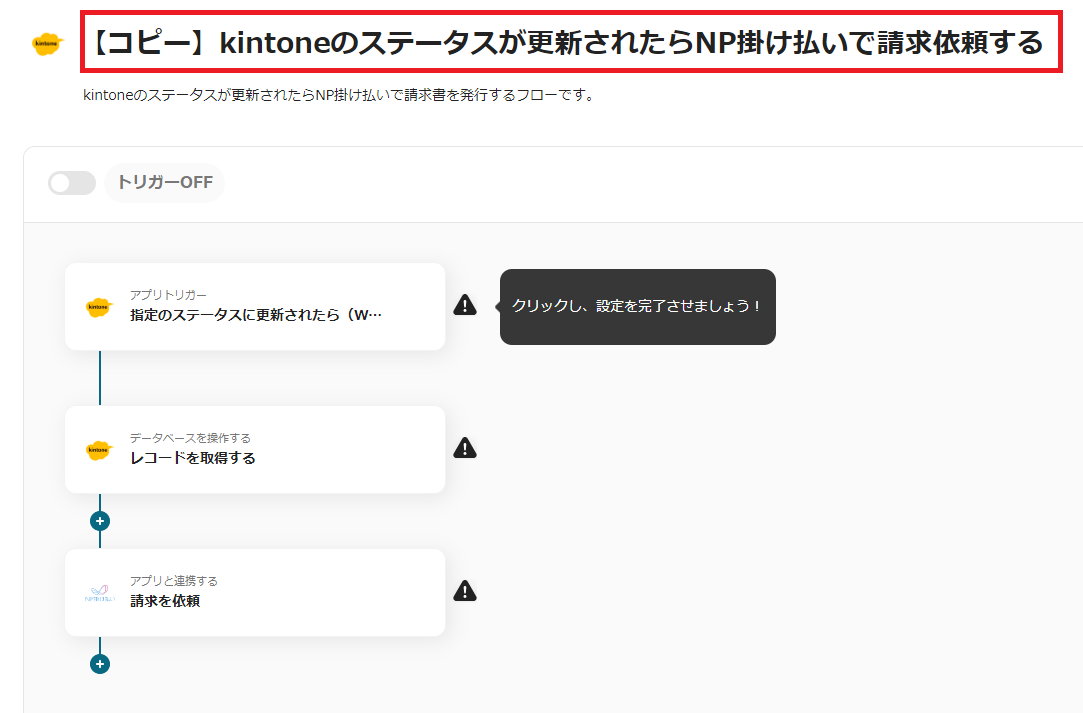
Task: Click the plus icon between レコードを取得する and 請求を依頼
Action: (99, 520)
